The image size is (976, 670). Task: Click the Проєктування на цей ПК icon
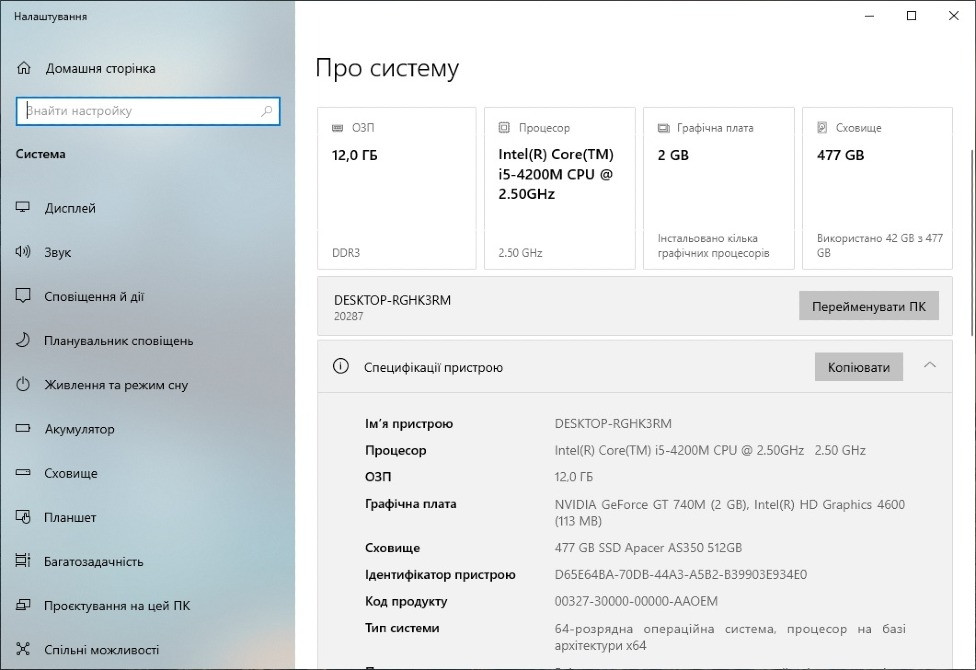pos(23,605)
